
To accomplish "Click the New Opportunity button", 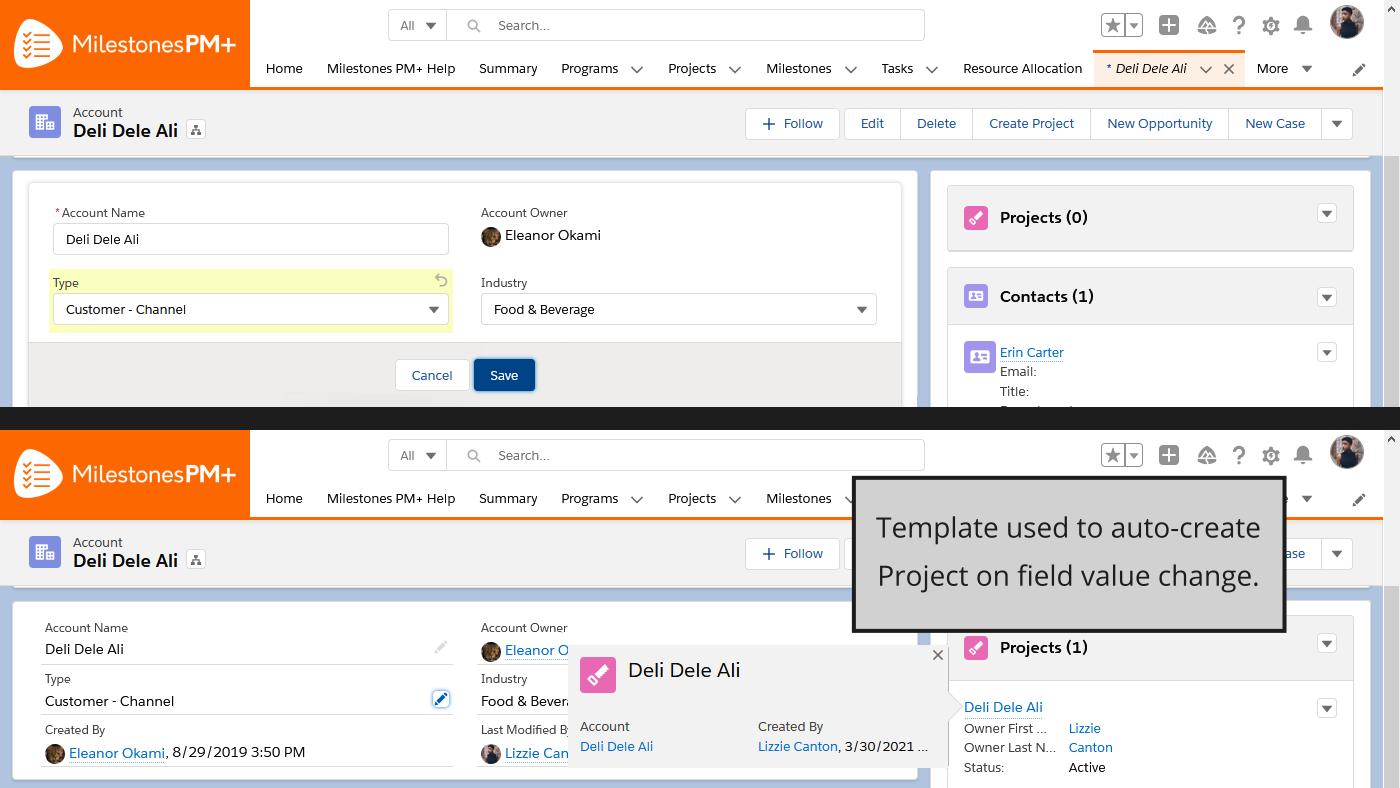I will point(1159,124).
